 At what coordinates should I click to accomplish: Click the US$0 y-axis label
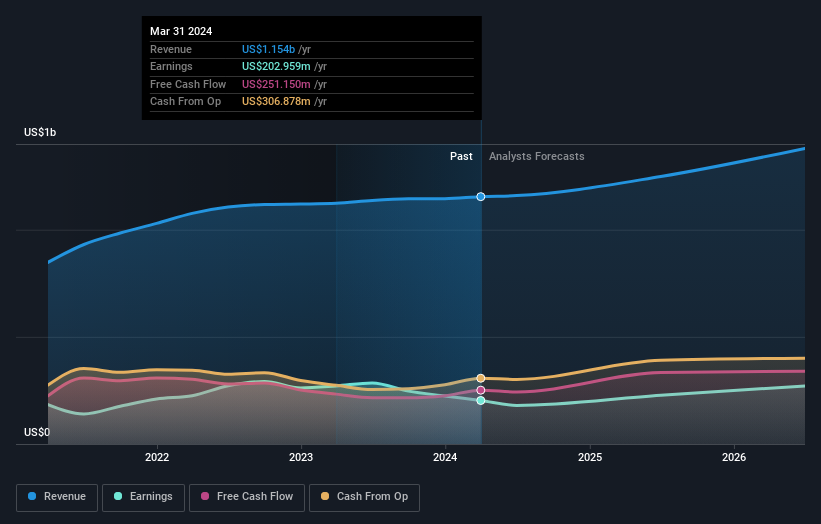[x=37, y=432]
